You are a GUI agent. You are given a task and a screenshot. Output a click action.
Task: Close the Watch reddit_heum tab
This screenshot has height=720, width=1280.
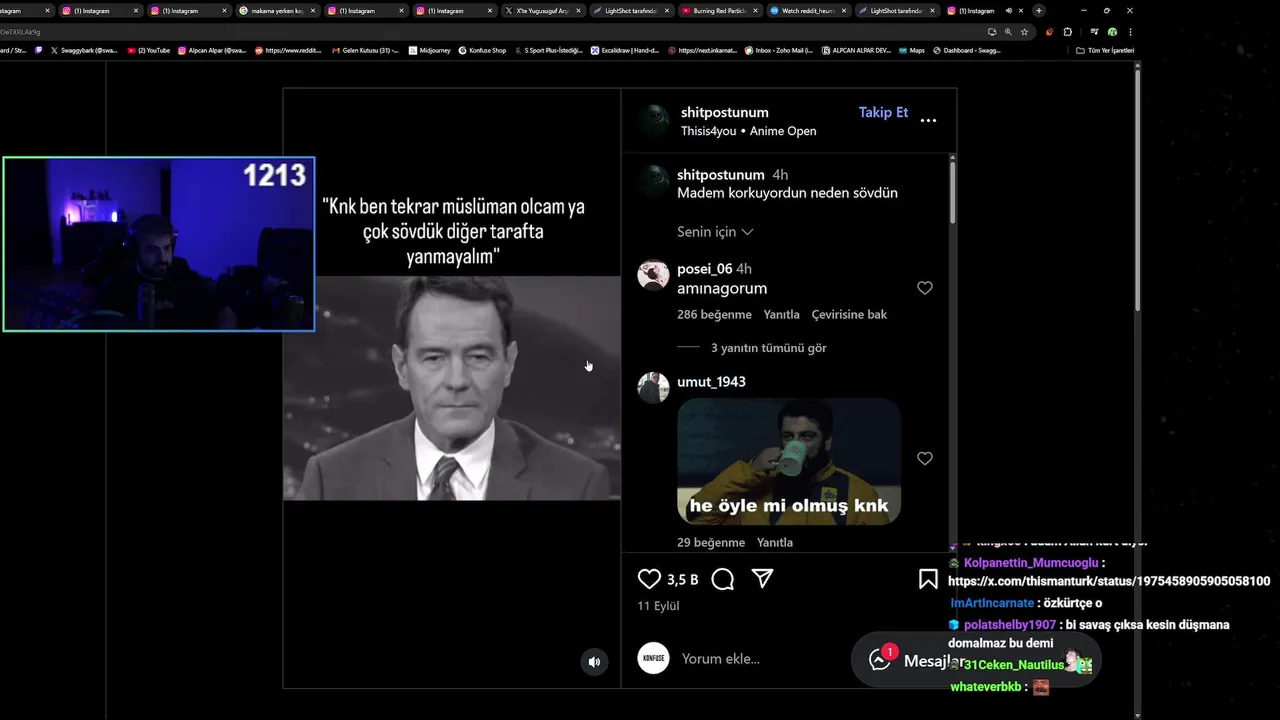click(x=844, y=10)
